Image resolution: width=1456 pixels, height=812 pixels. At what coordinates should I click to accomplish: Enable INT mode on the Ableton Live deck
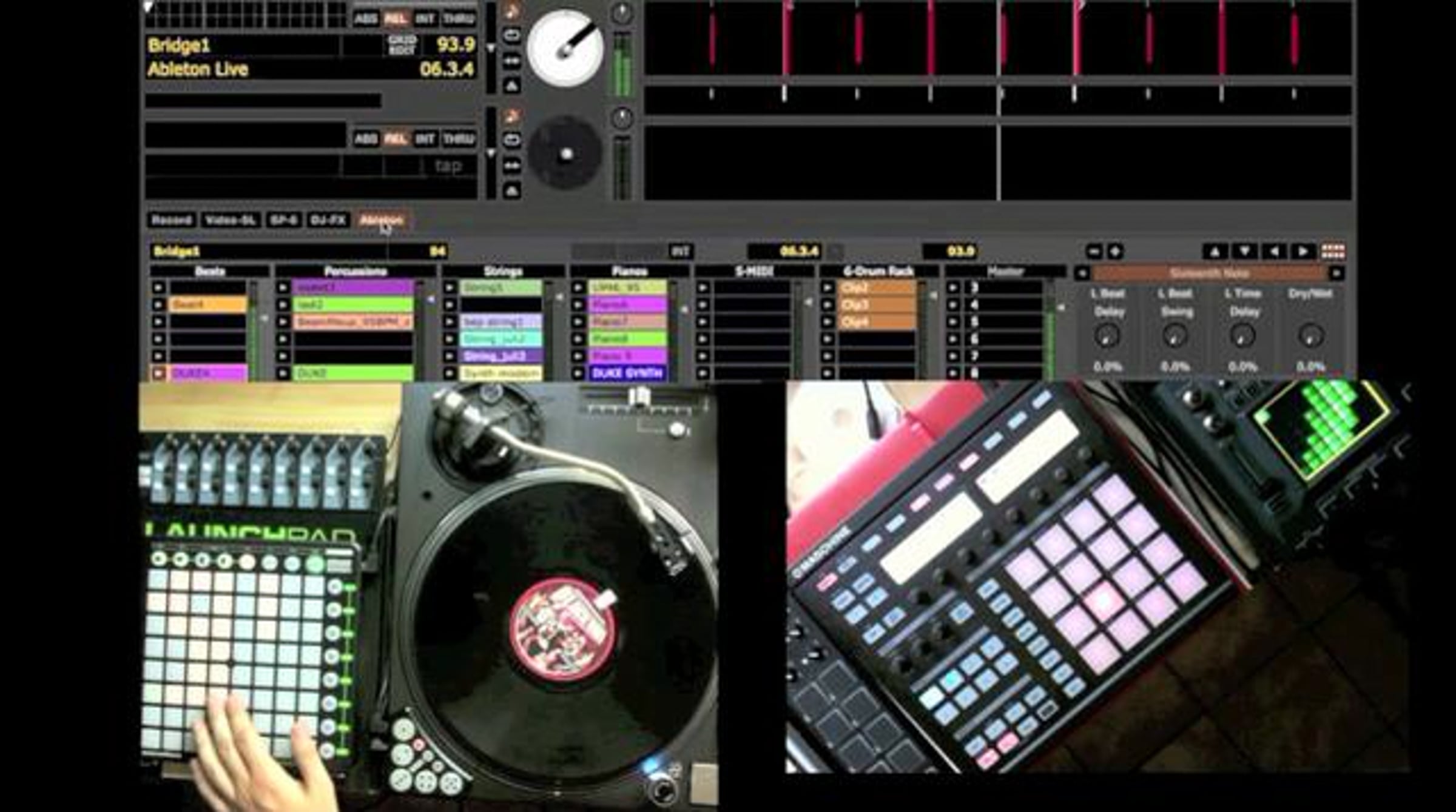coord(425,19)
